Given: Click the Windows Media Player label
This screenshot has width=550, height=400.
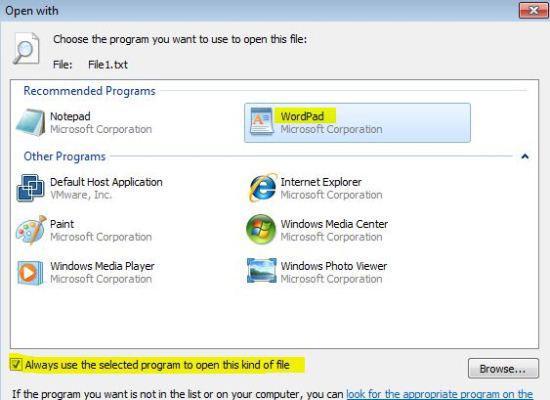Looking at the screenshot, I should [102, 266].
